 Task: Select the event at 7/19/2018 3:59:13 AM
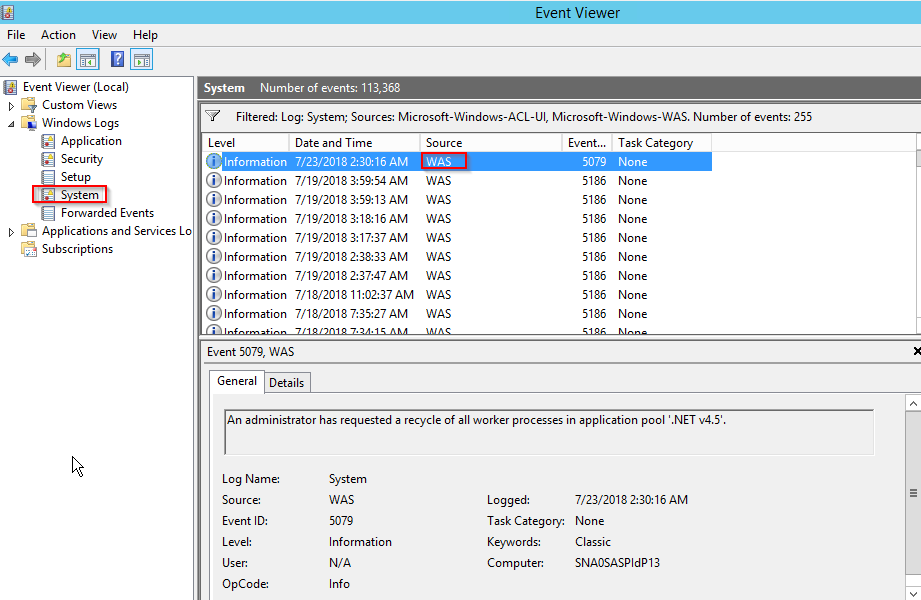457,200
